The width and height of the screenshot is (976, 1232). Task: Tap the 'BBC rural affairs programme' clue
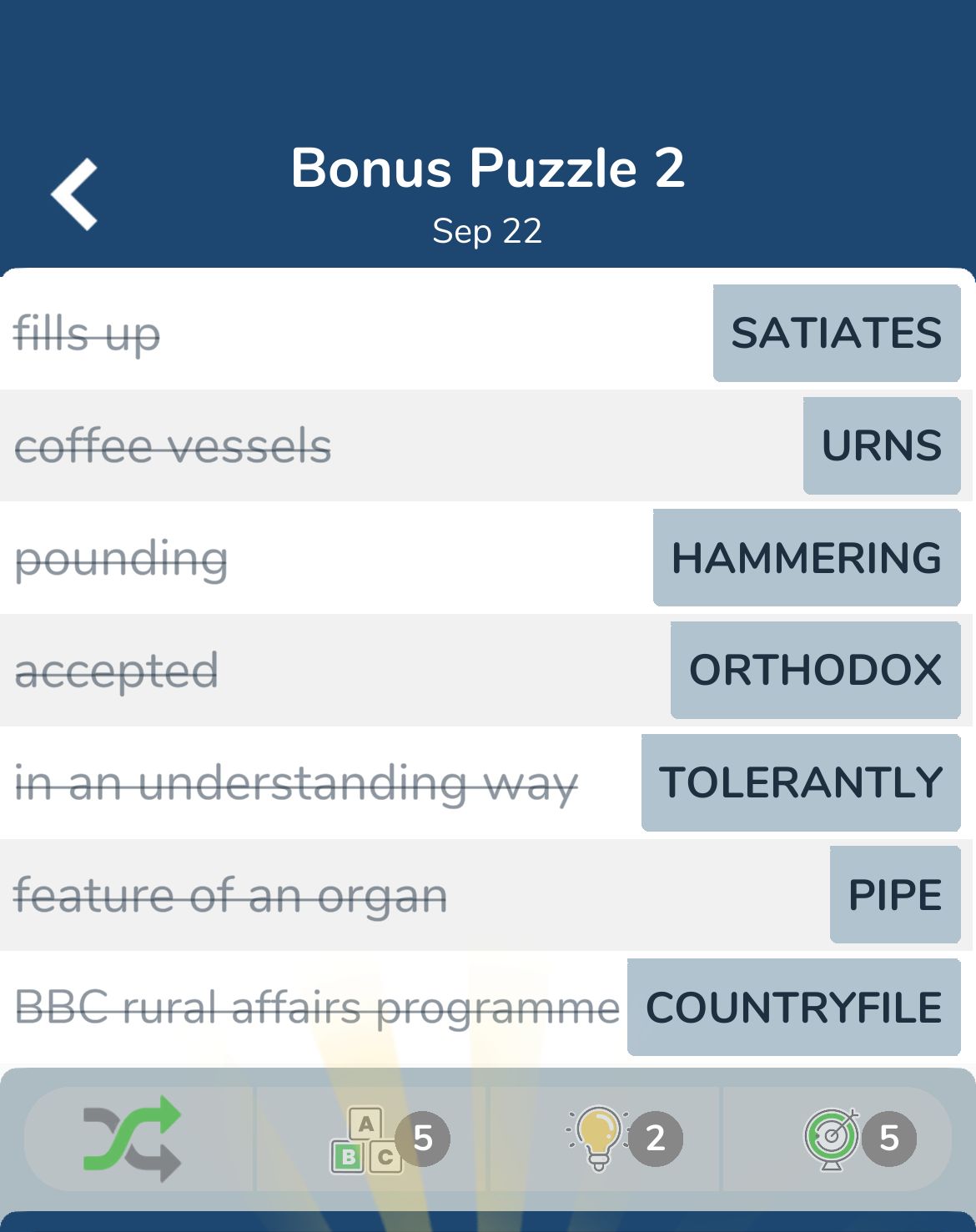[x=317, y=1008]
